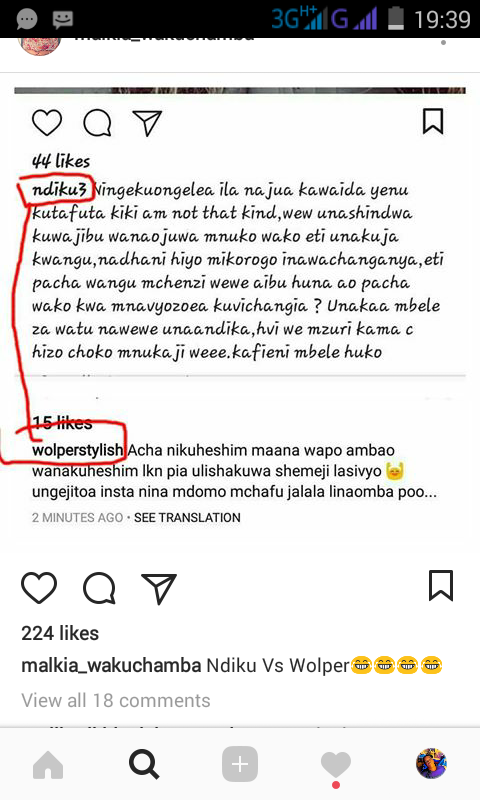
Task: Tap the upper bookmark icon in the image
Action: (433, 121)
